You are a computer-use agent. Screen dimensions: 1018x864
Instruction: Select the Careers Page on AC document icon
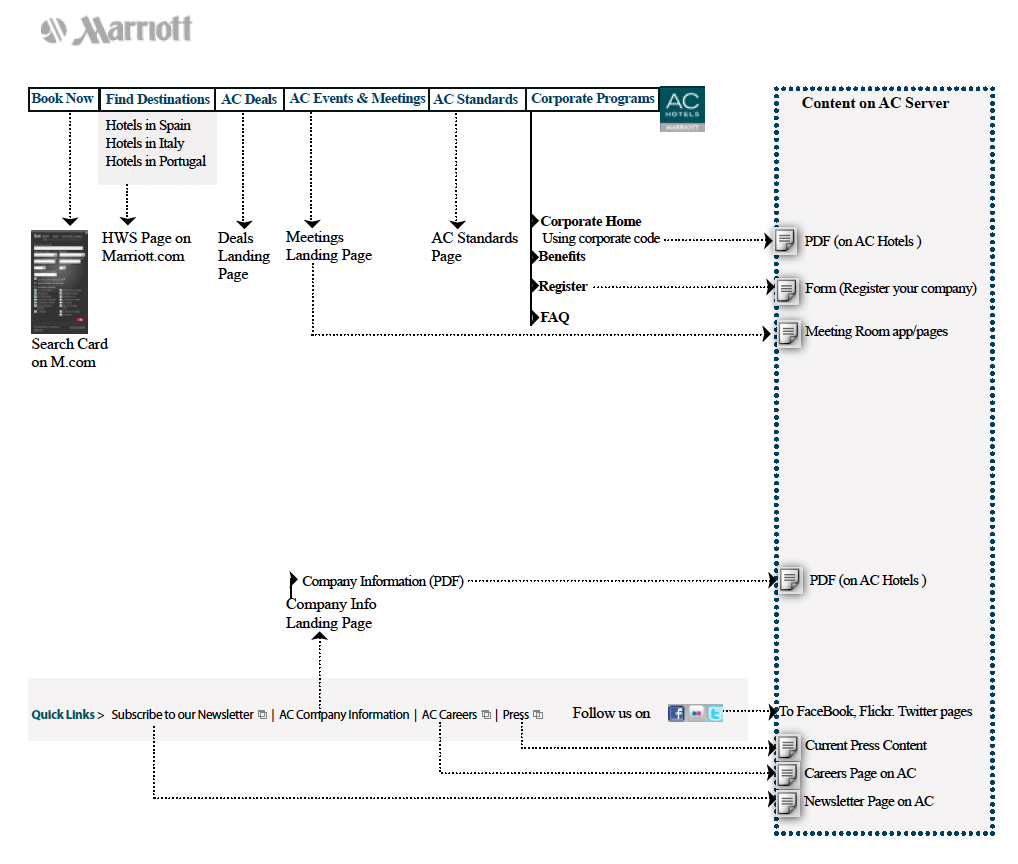(788, 773)
